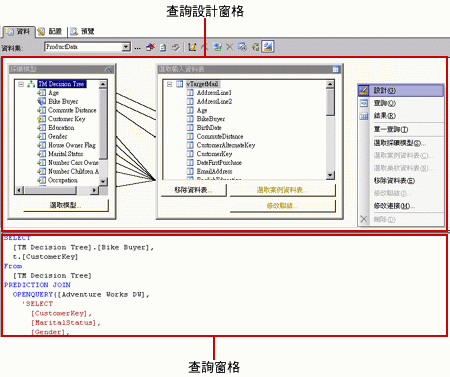450x377 pixels.
Task: Click the column icon beside BirthDate
Action: point(190,128)
